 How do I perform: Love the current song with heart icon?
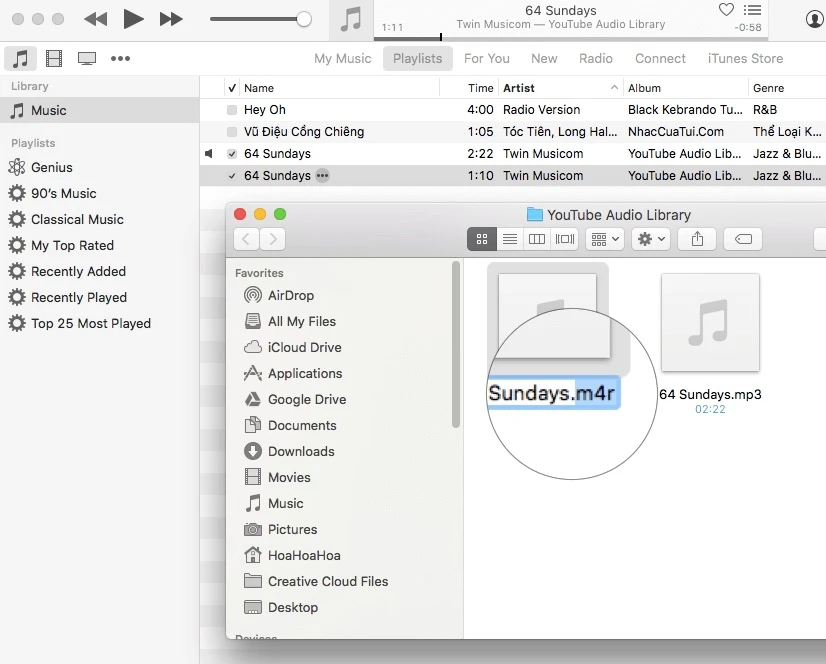tap(726, 10)
